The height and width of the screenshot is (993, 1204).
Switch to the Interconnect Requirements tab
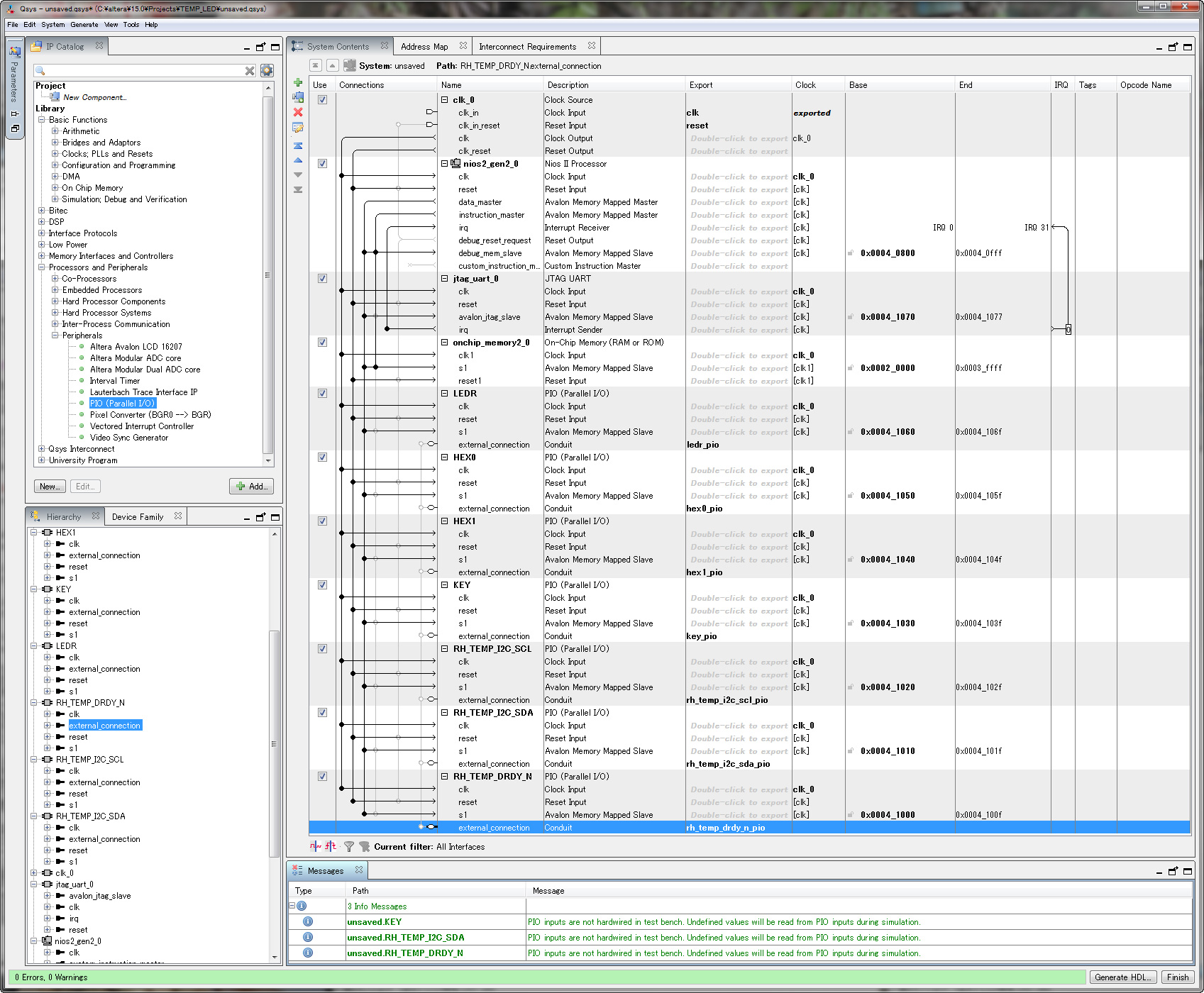click(x=527, y=47)
